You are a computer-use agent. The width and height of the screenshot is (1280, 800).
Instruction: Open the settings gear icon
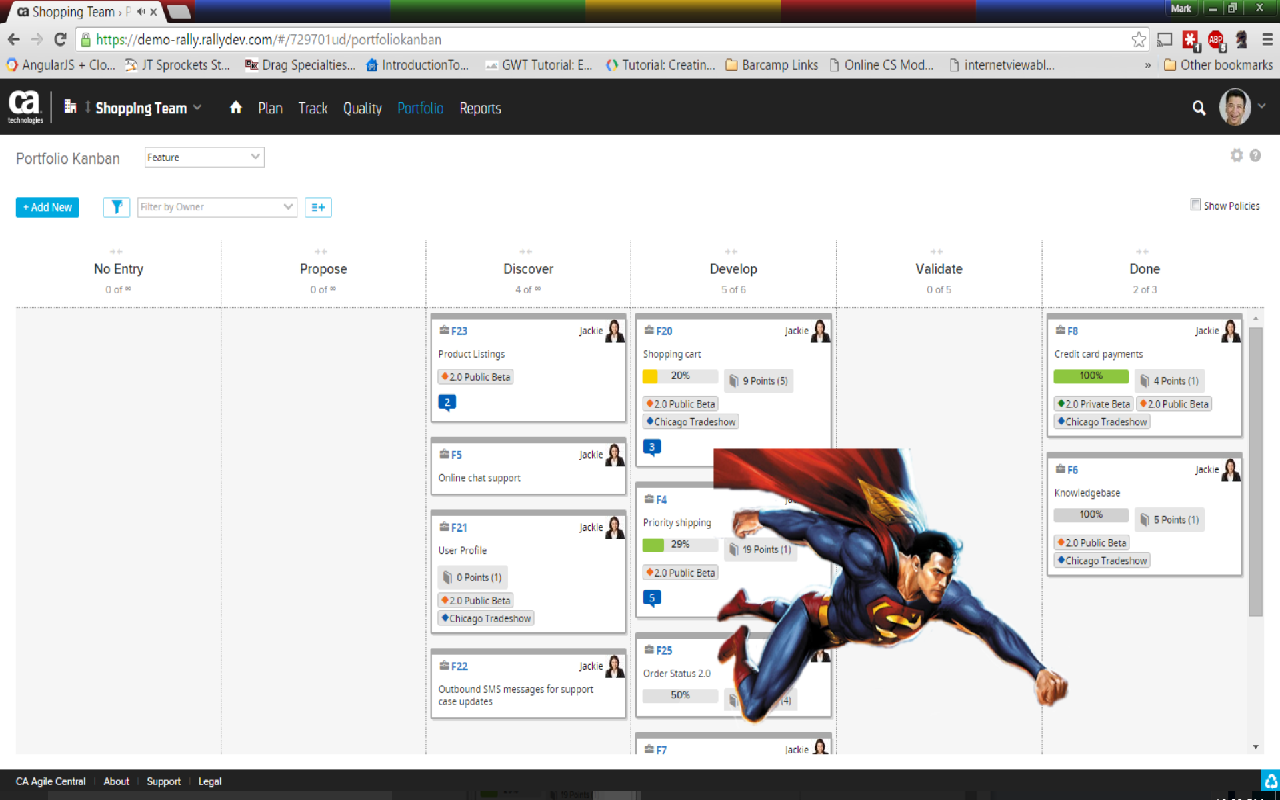1237,156
